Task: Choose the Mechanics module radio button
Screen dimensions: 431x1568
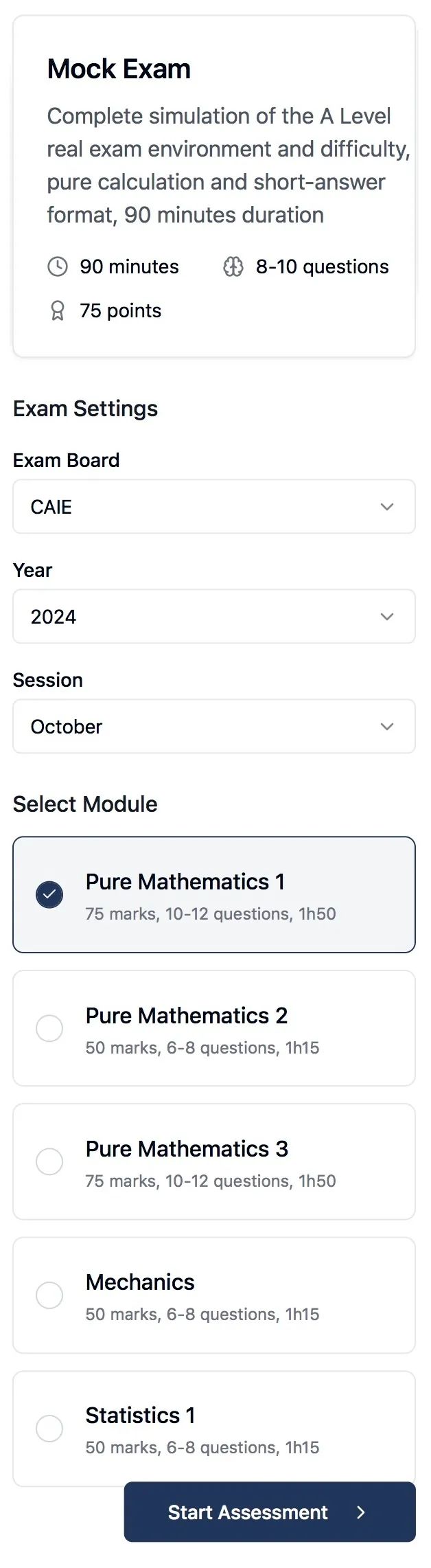Action: (x=49, y=1295)
